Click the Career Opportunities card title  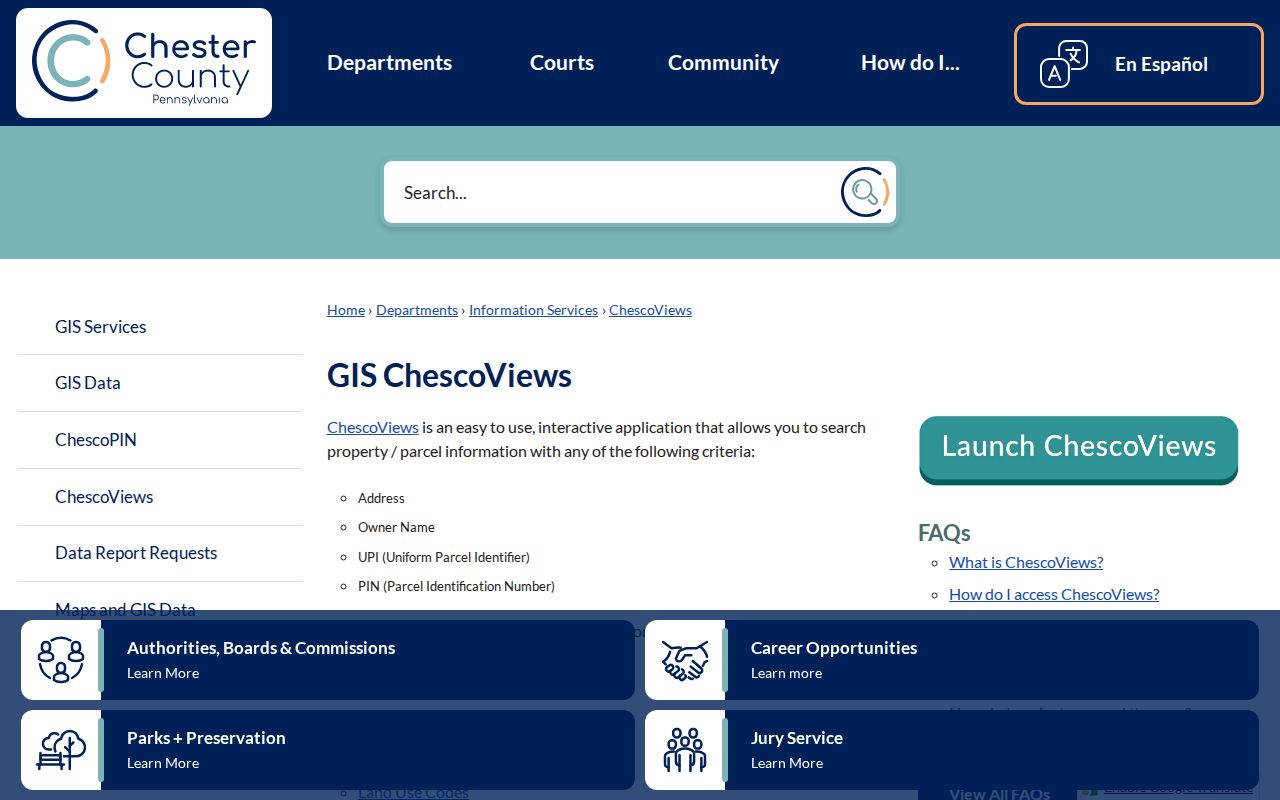click(x=834, y=648)
